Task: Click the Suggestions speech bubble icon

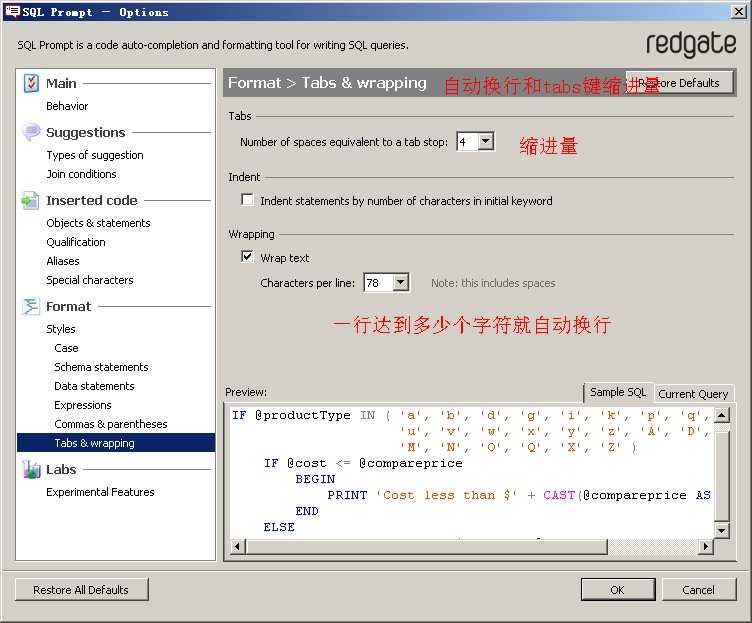Action: (31, 132)
